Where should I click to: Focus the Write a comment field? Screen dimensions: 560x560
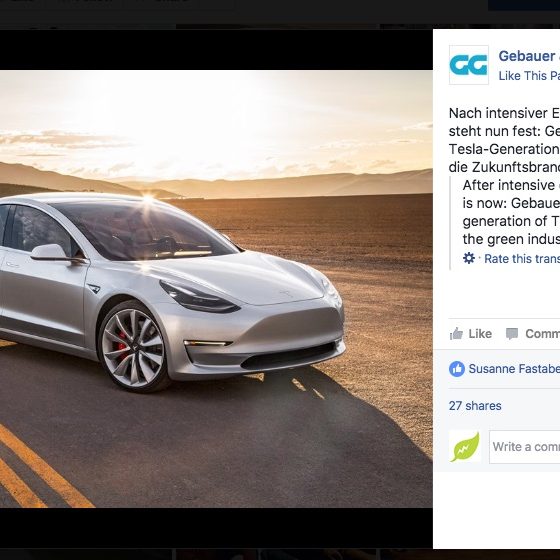(x=525, y=447)
